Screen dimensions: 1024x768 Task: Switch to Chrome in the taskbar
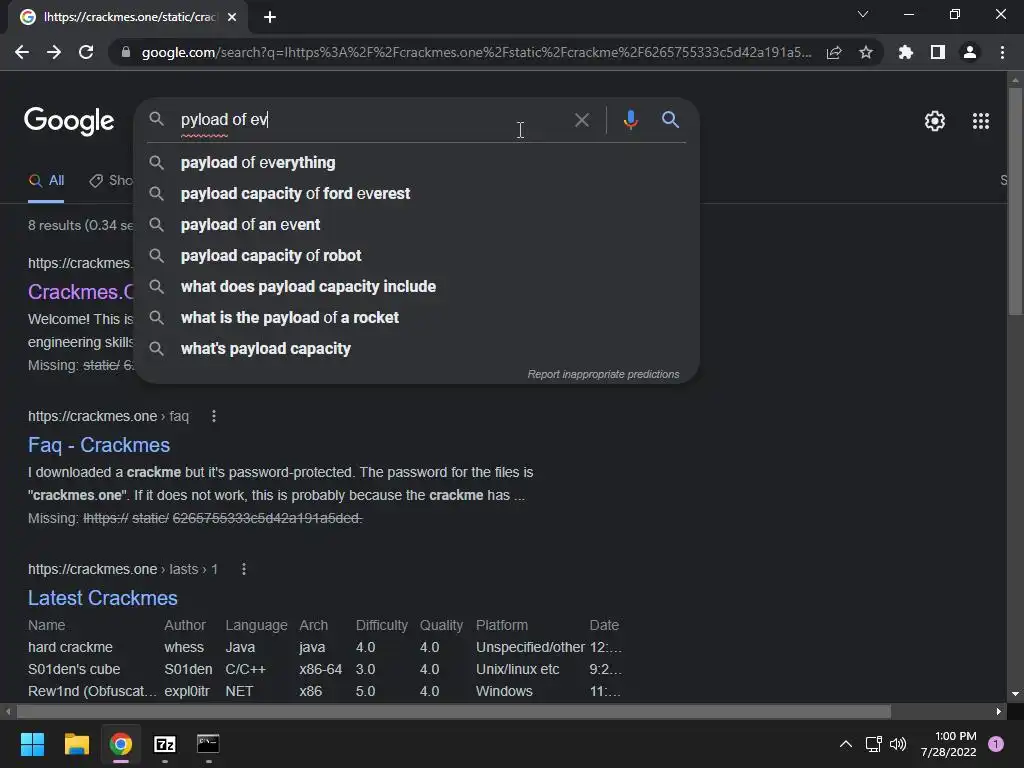click(121, 744)
